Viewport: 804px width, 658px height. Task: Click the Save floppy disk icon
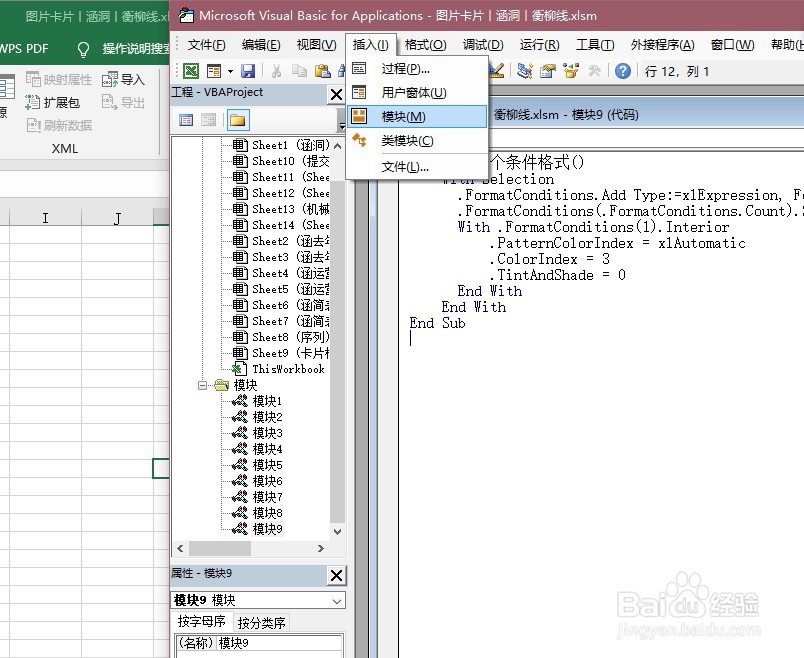tap(248, 71)
